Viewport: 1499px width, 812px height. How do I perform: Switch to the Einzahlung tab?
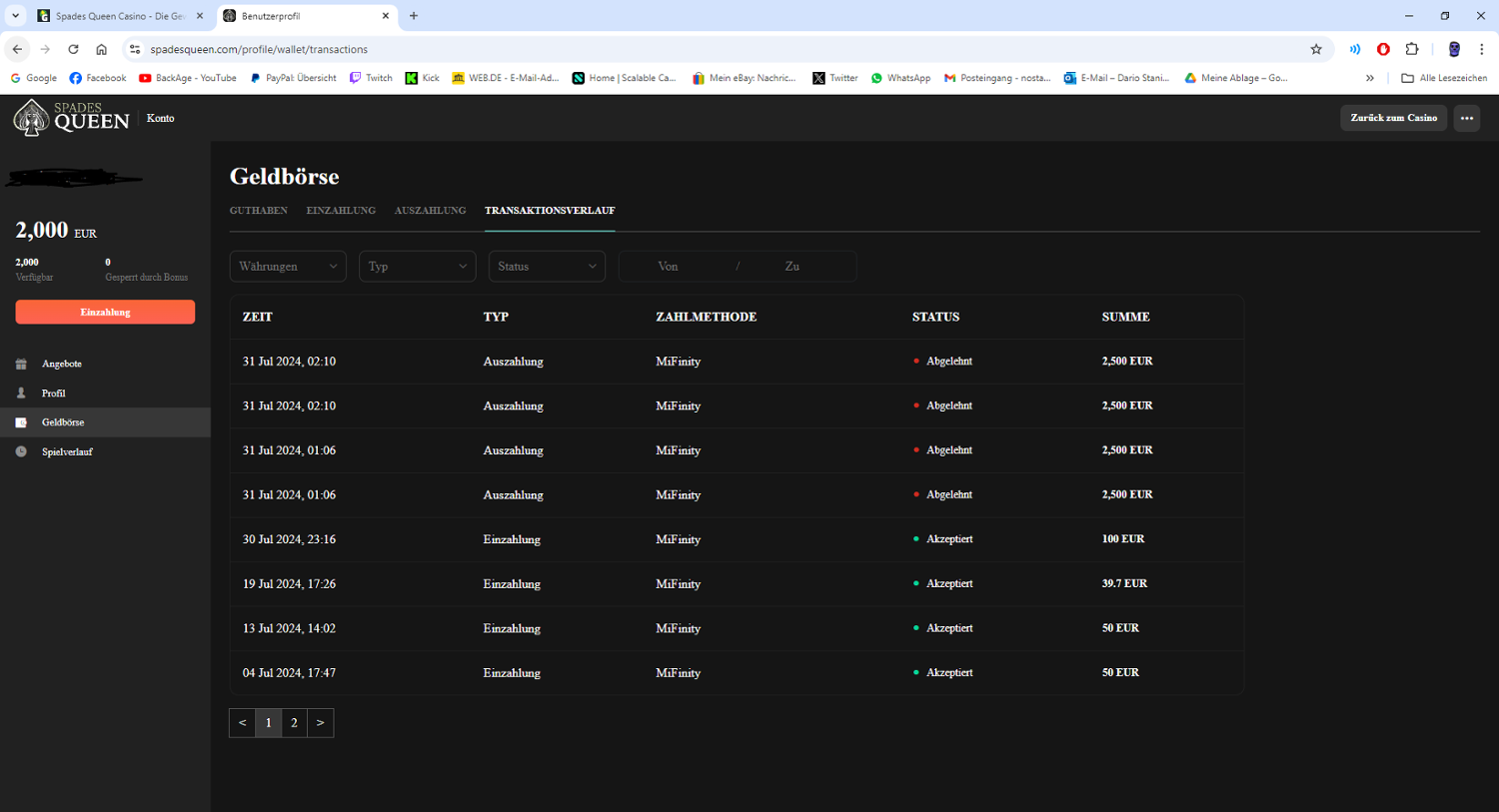click(x=341, y=211)
